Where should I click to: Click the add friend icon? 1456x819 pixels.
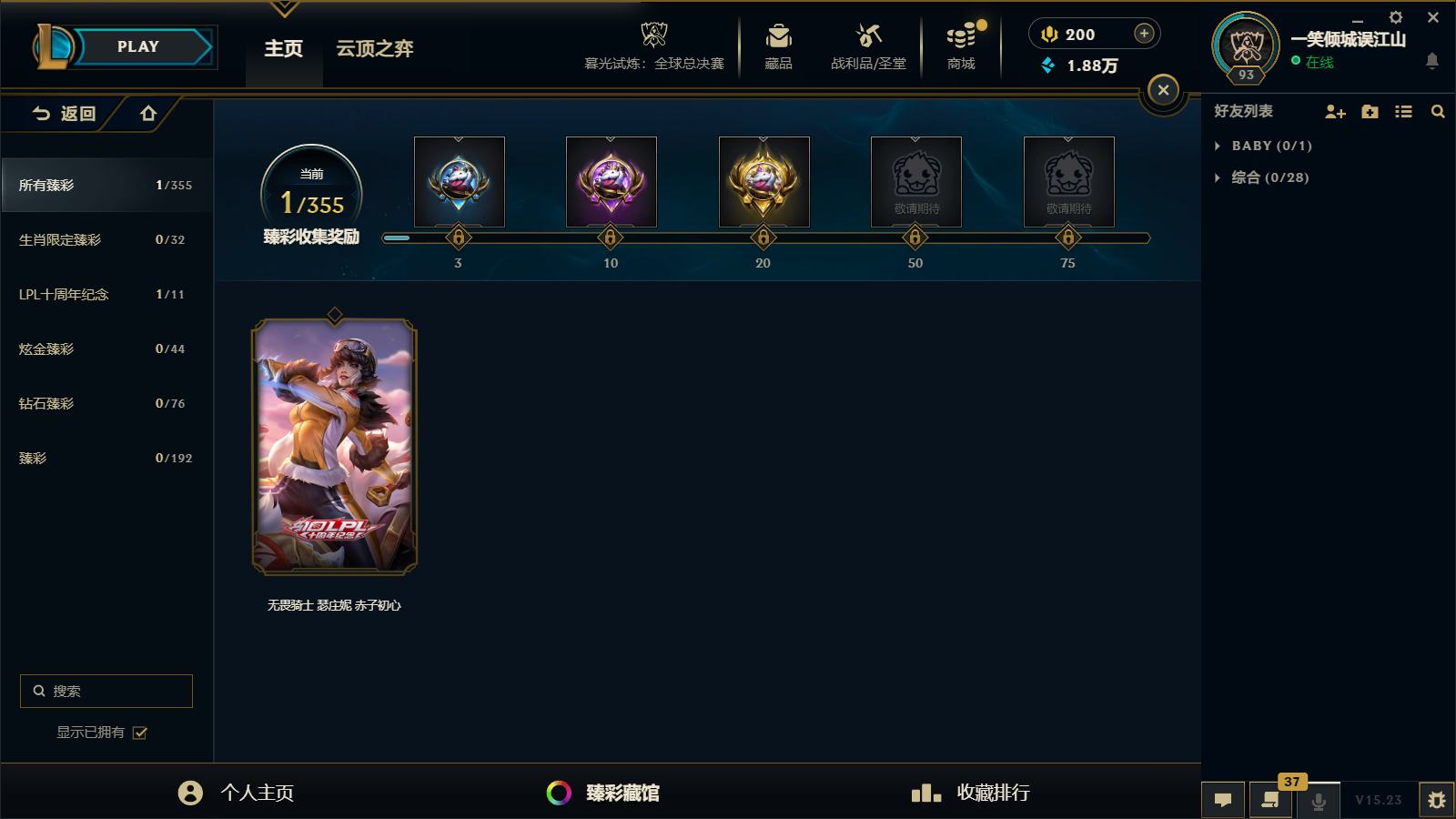1335,112
